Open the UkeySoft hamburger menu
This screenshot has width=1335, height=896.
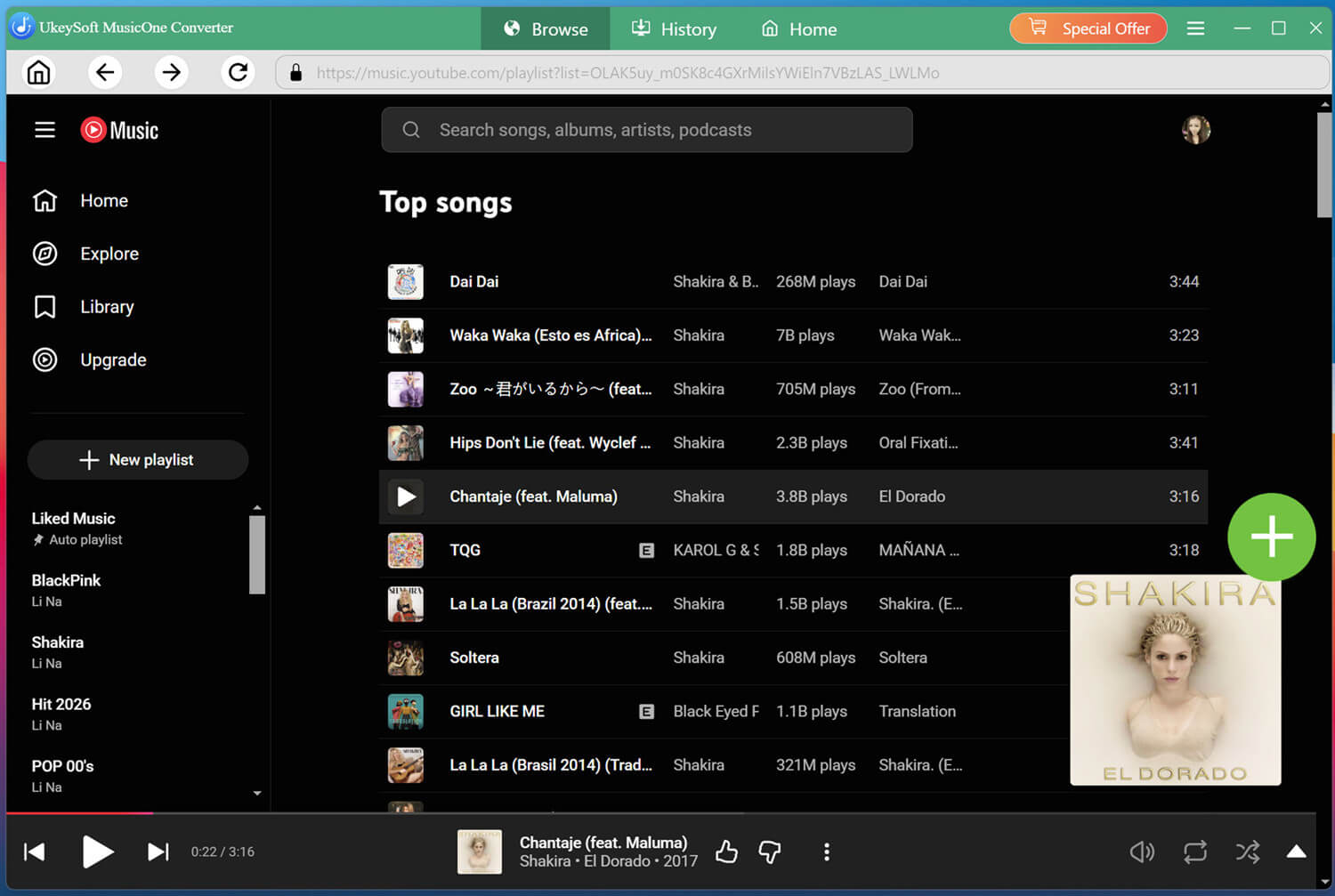coord(1195,28)
